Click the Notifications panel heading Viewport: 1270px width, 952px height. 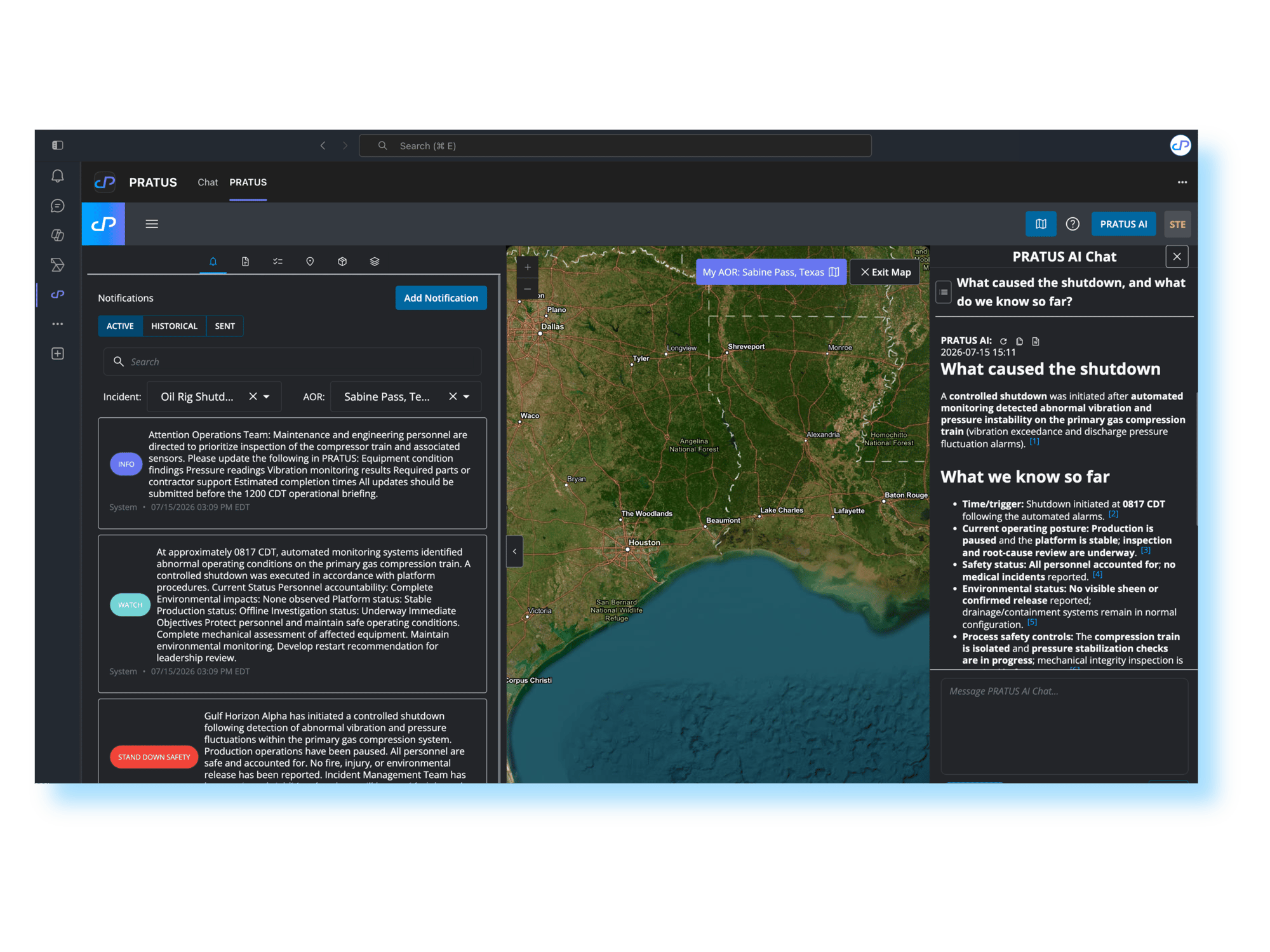pyautogui.click(x=126, y=298)
